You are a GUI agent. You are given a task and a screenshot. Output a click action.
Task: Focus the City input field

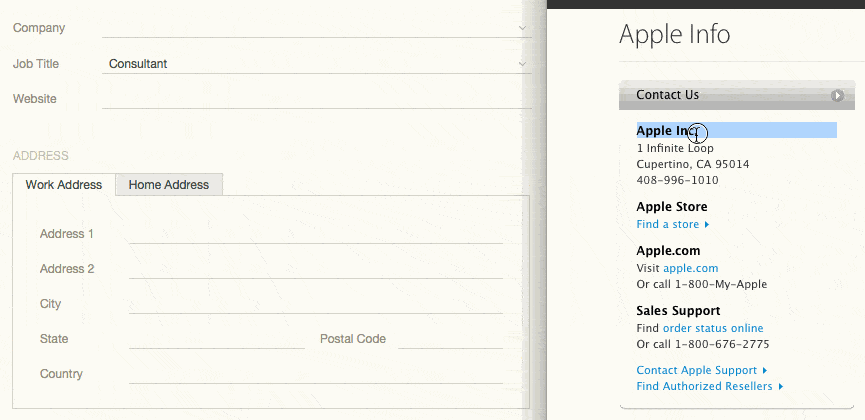[x=315, y=304]
